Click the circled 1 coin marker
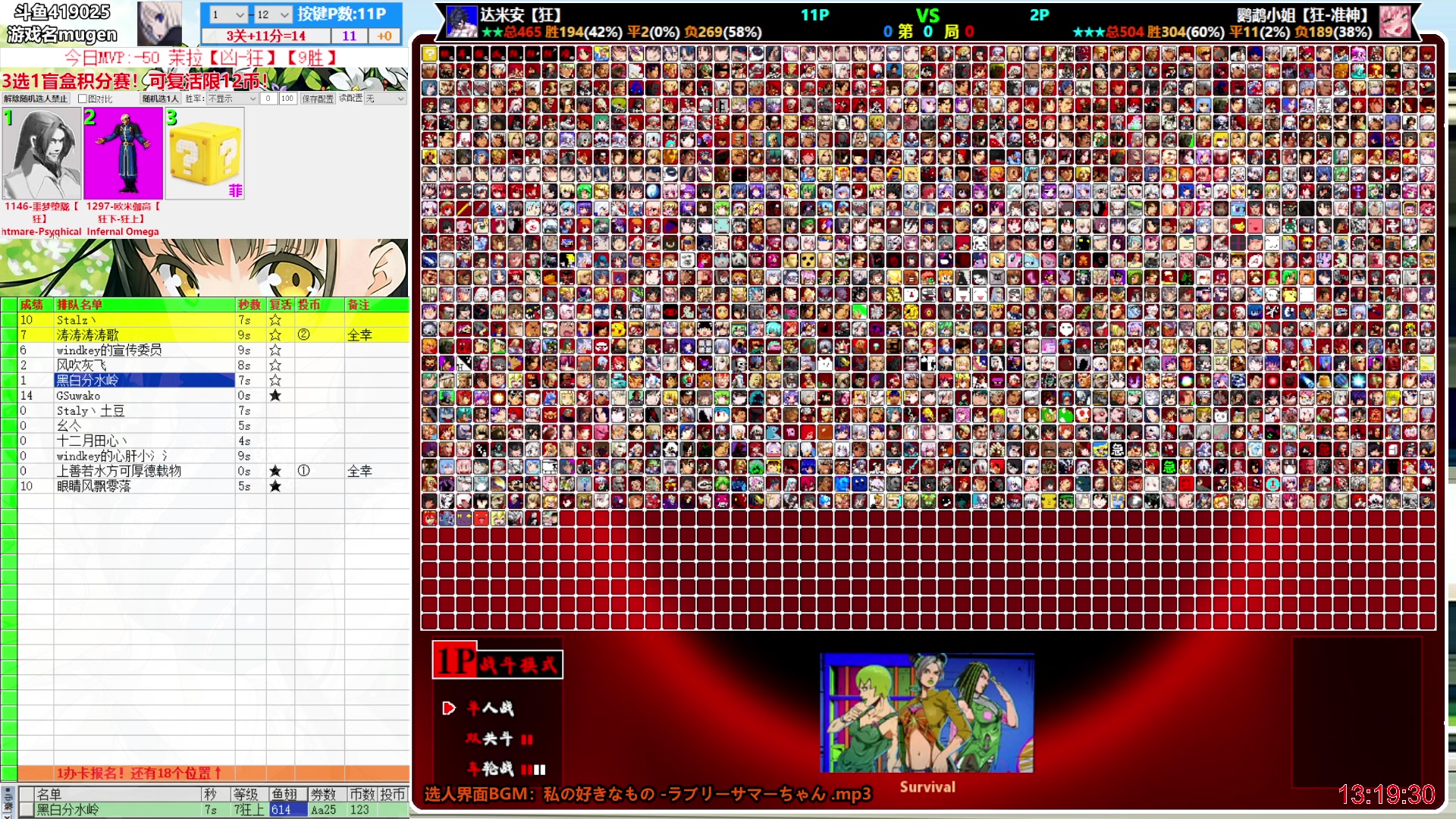This screenshot has width=1456, height=819. click(303, 471)
